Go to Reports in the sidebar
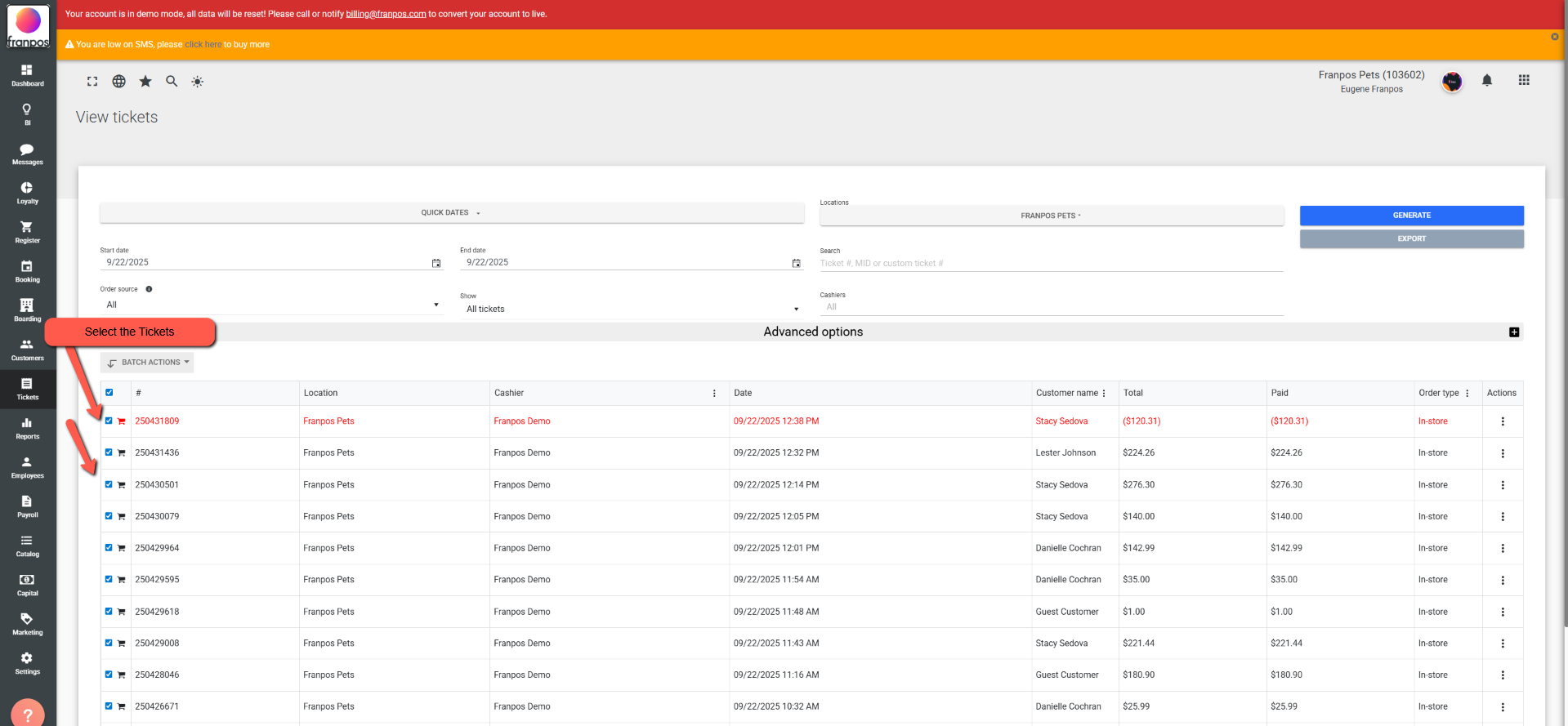This screenshot has width=1568, height=726. 27,428
